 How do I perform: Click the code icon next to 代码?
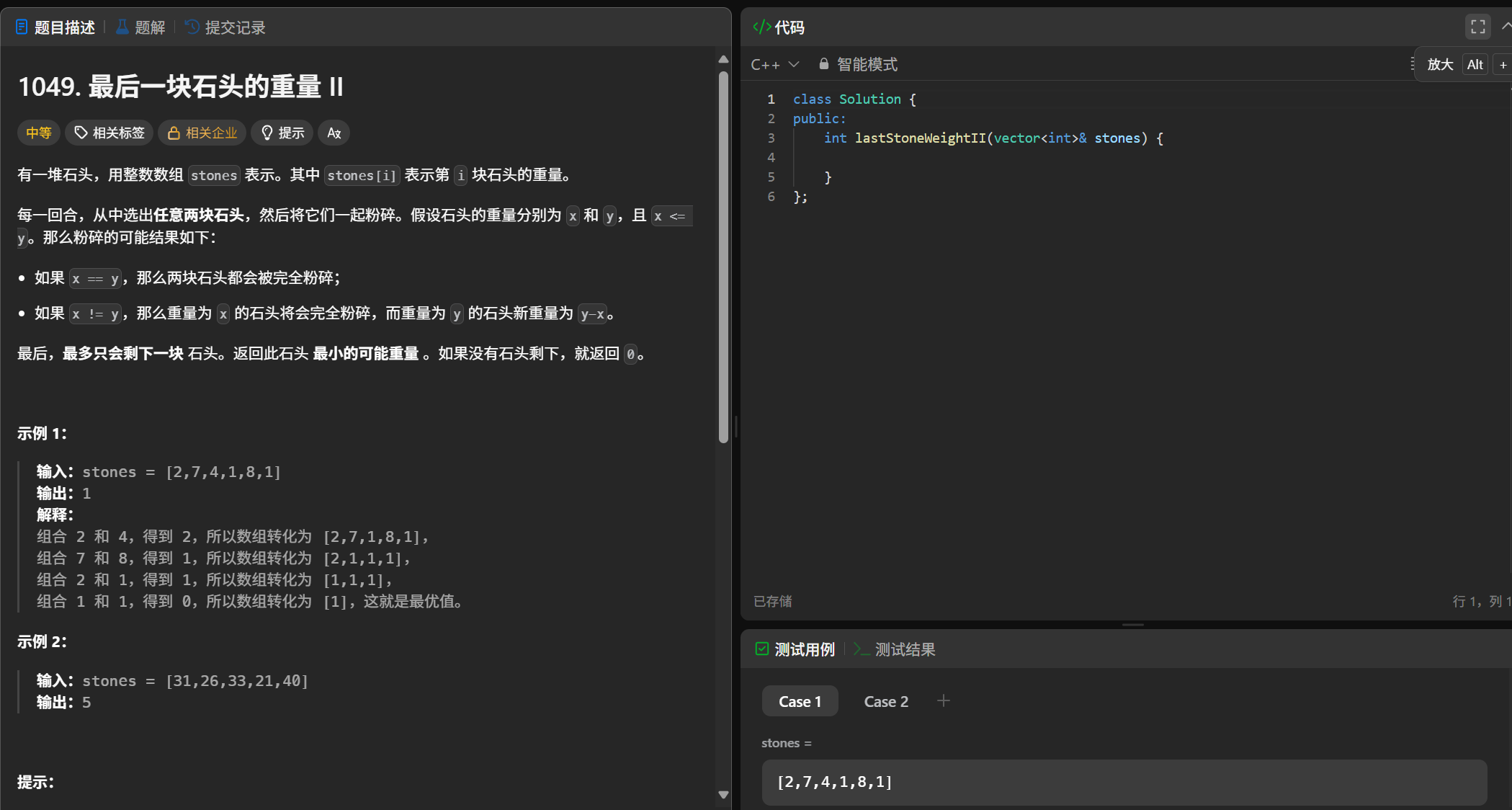[x=761, y=27]
